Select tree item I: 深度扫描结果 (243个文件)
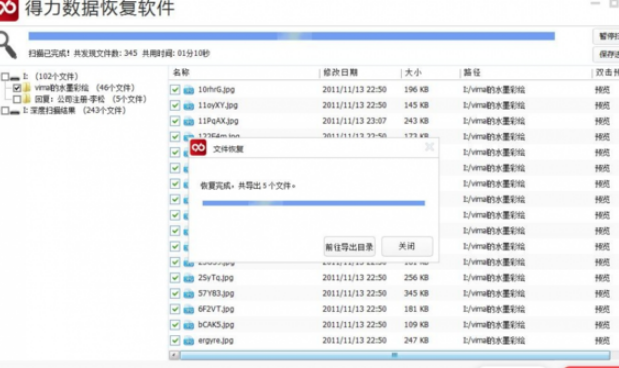The height and width of the screenshot is (368, 619). tap(75, 111)
